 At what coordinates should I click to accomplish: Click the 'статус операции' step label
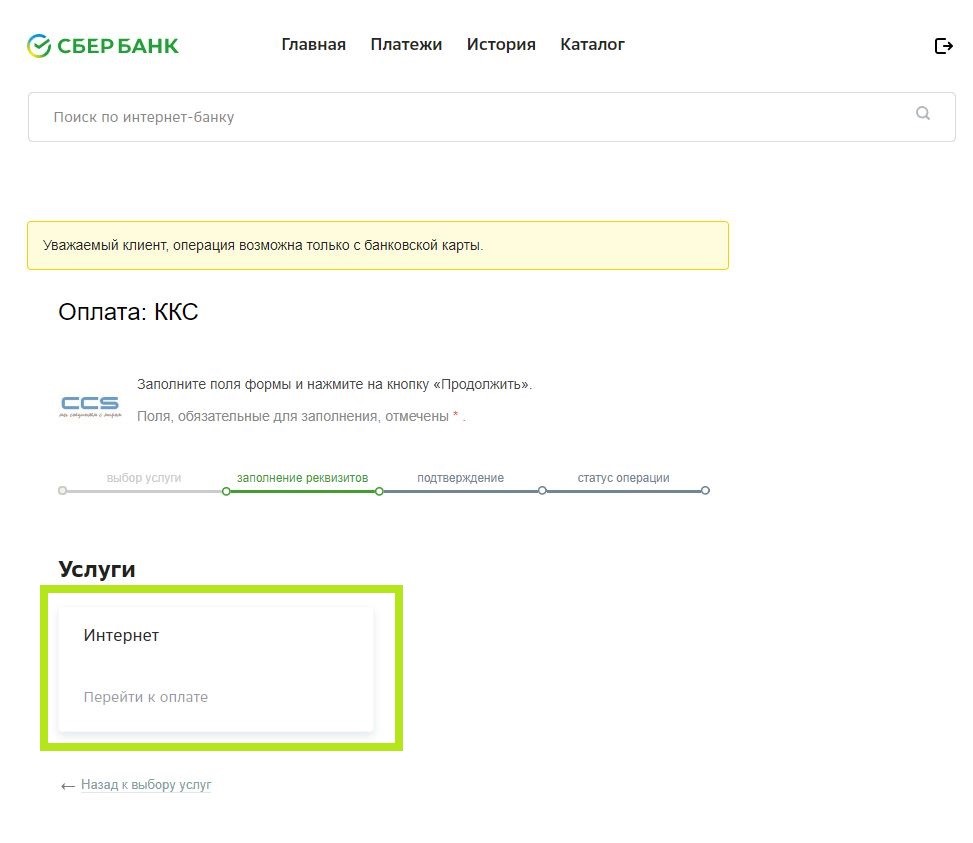(623, 478)
